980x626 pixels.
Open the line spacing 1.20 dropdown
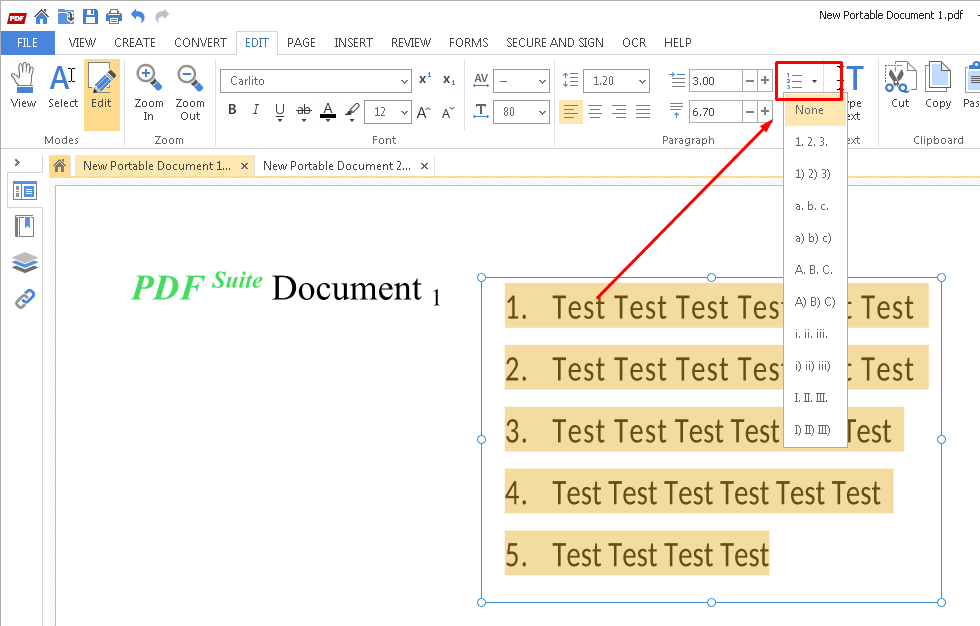tap(642, 81)
